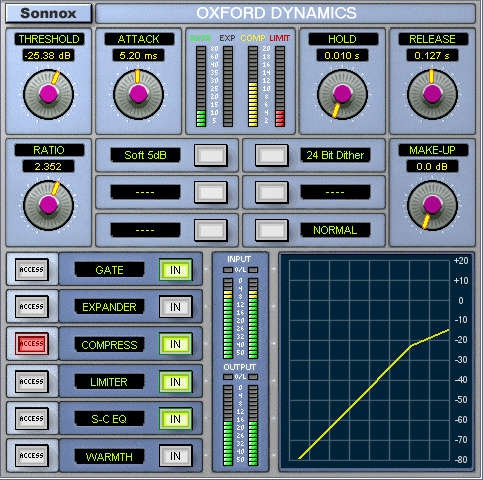
Task: Click the COMPRESS label
Action: point(109,345)
